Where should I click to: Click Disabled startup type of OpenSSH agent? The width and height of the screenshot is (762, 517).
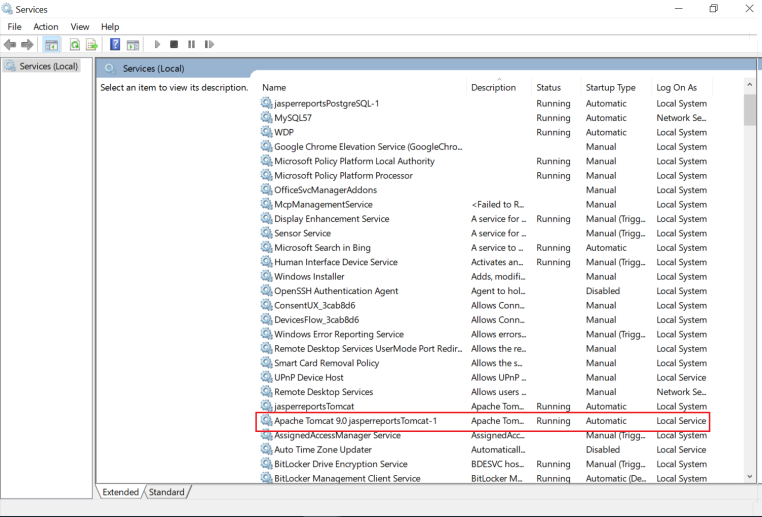[603, 291]
